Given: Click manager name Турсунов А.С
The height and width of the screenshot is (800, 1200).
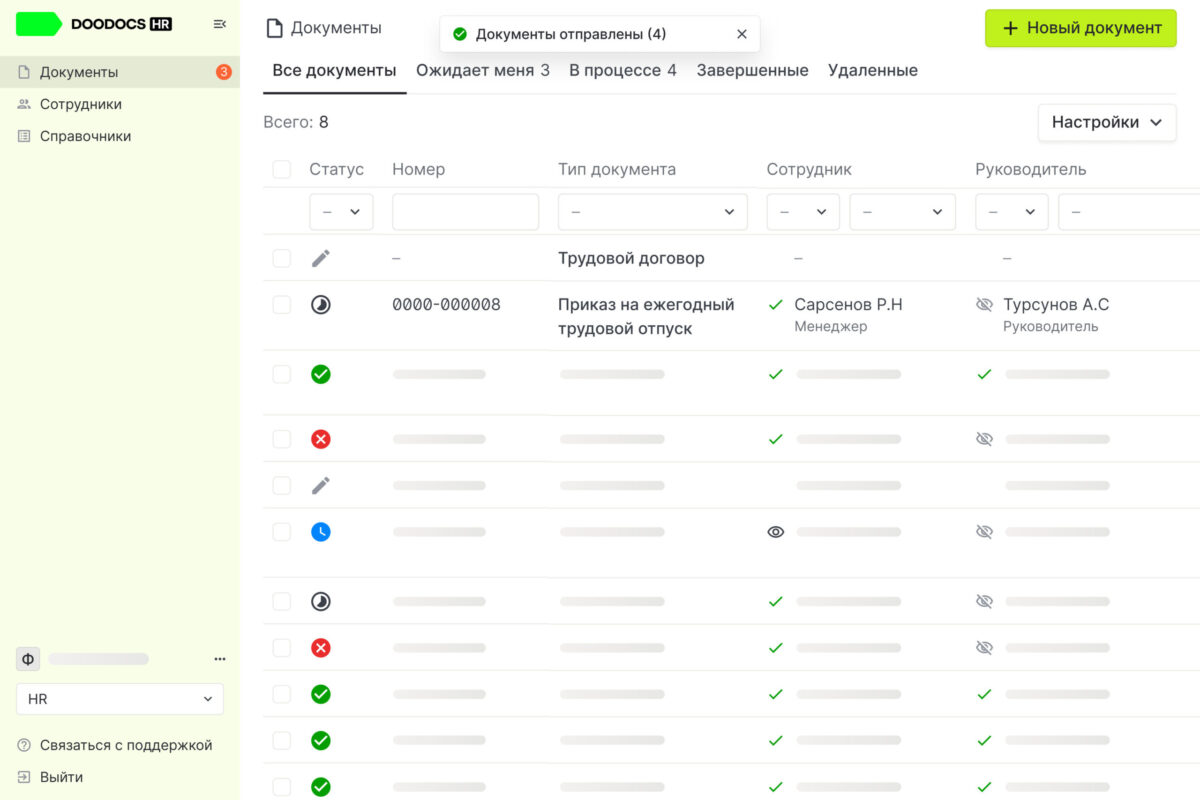Looking at the screenshot, I should (x=1056, y=304).
